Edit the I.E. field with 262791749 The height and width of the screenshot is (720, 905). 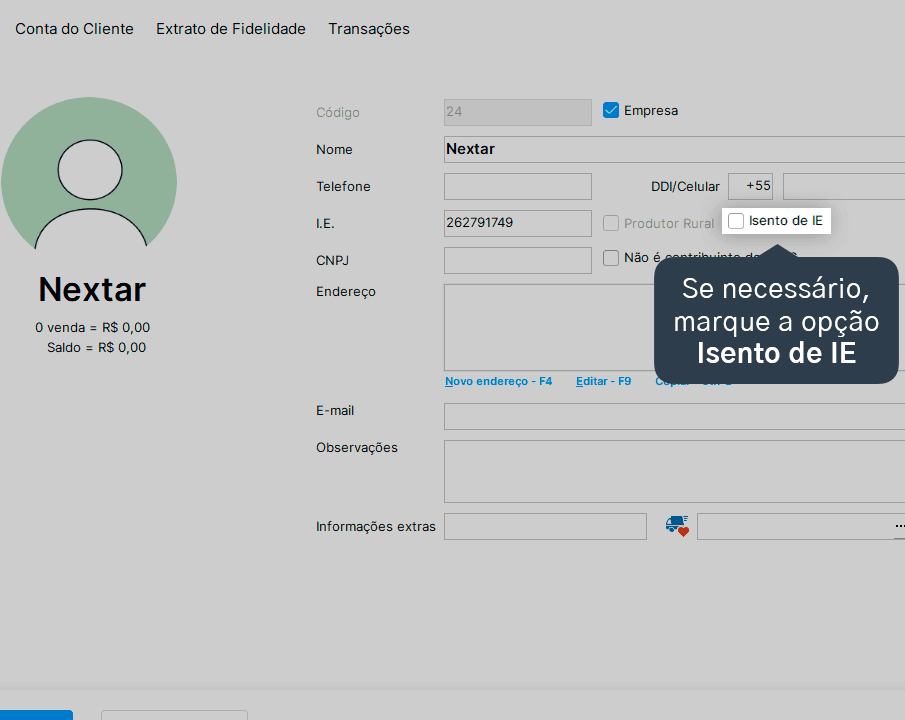[x=518, y=223]
